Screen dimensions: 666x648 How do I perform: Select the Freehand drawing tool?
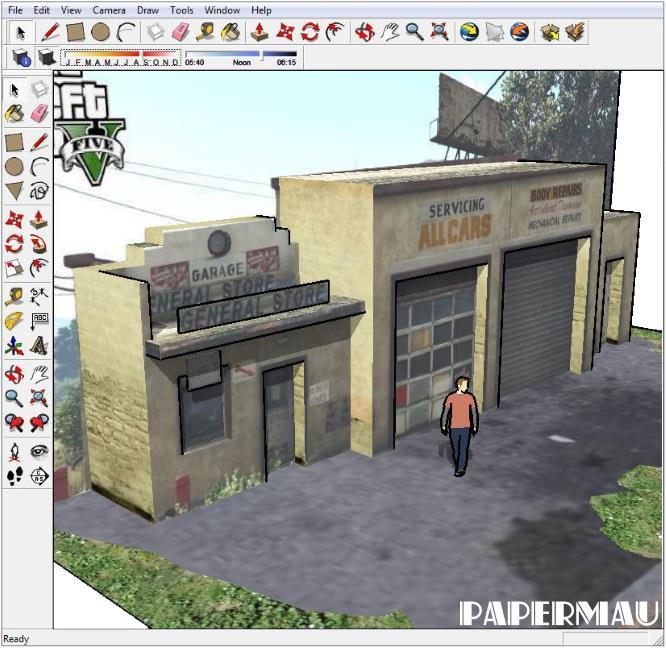coord(39,191)
